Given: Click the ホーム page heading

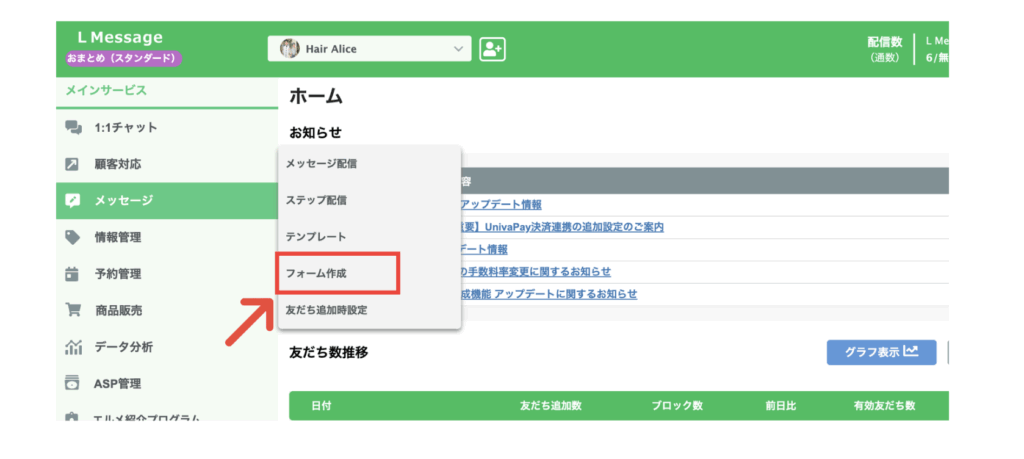Looking at the screenshot, I should (316, 96).
